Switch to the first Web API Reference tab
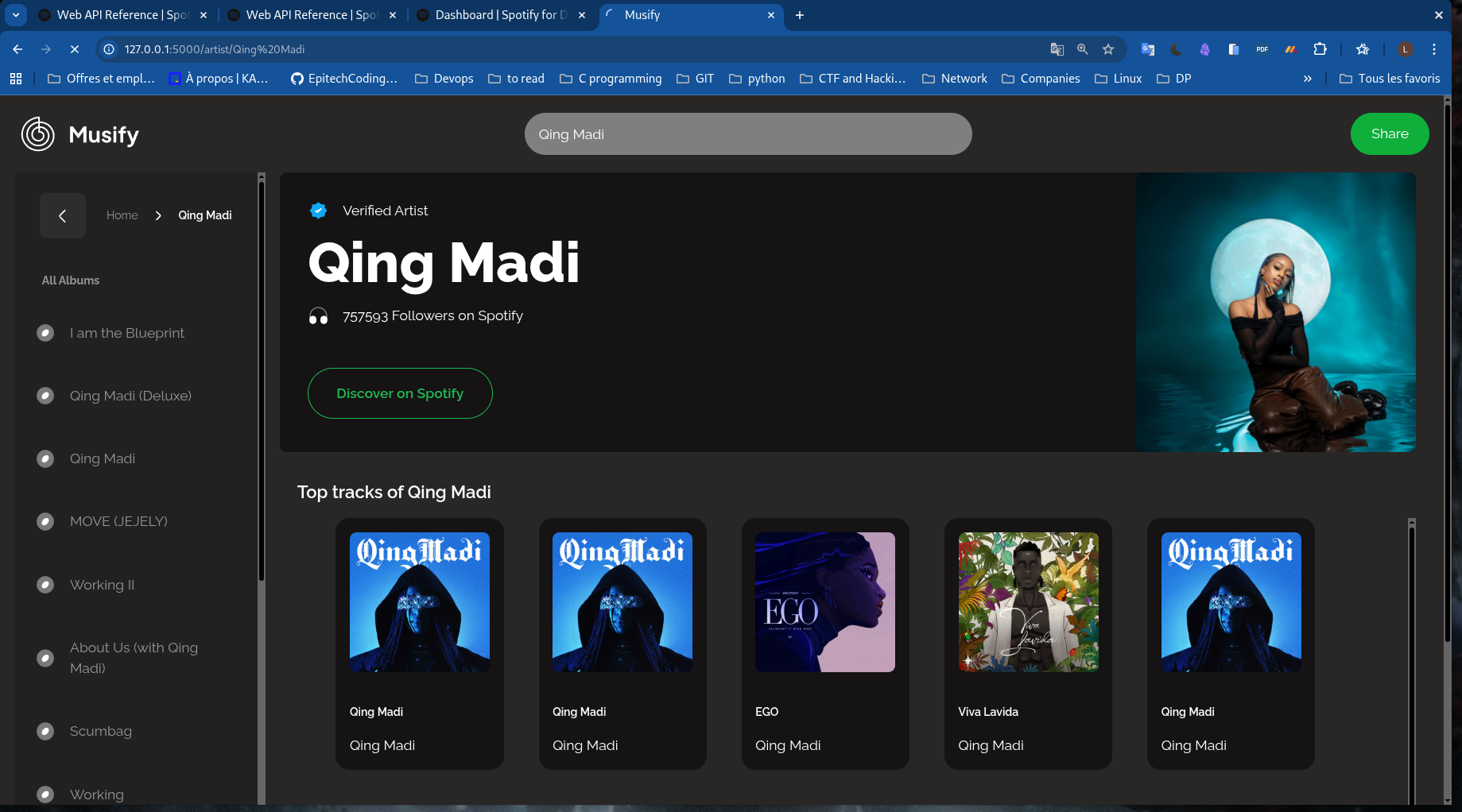Screen dimensions: 1462x812 tap(123, 15)
